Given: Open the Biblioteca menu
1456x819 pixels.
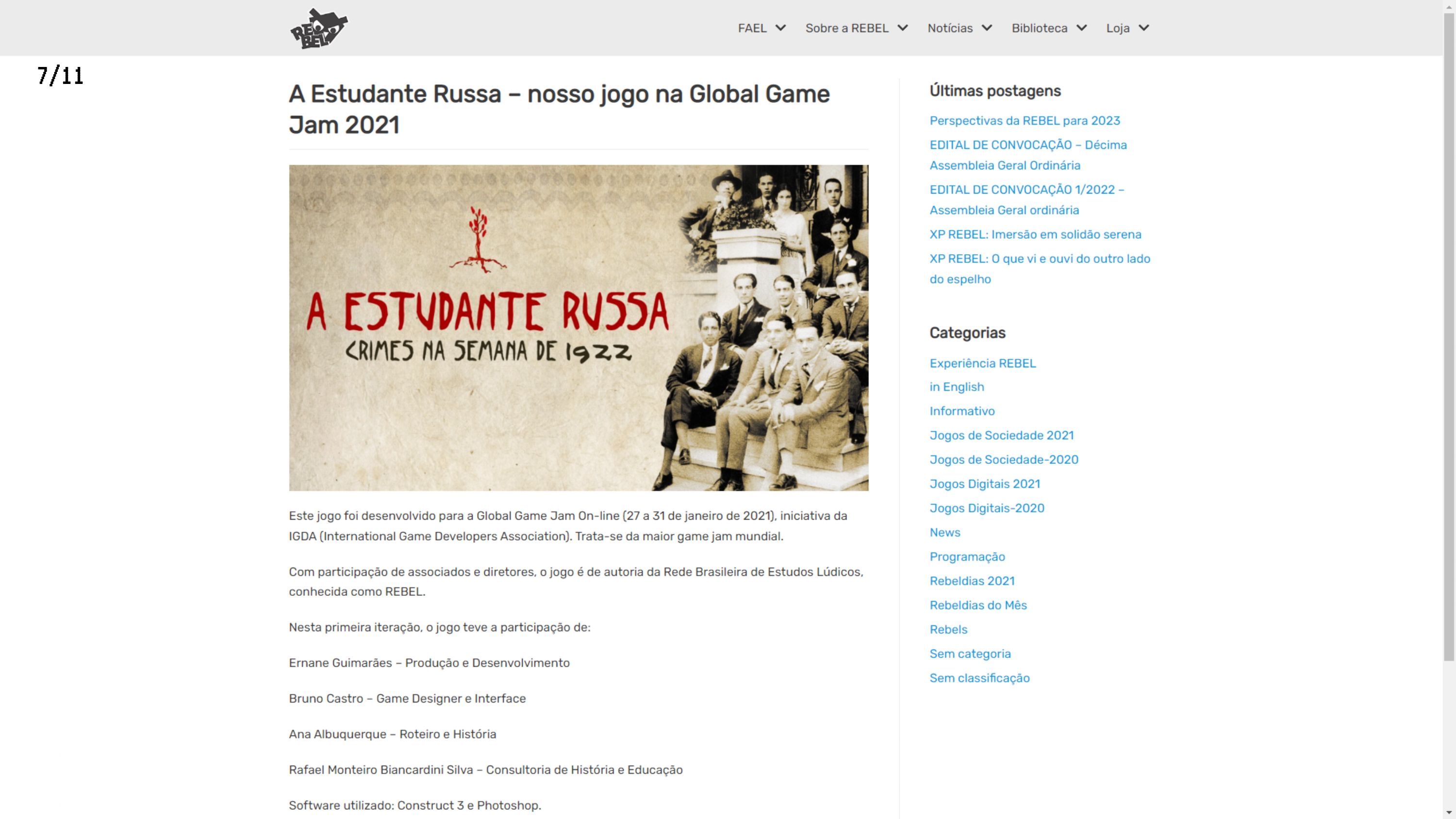Looking at the screenshot, I should pos(1040,28).
